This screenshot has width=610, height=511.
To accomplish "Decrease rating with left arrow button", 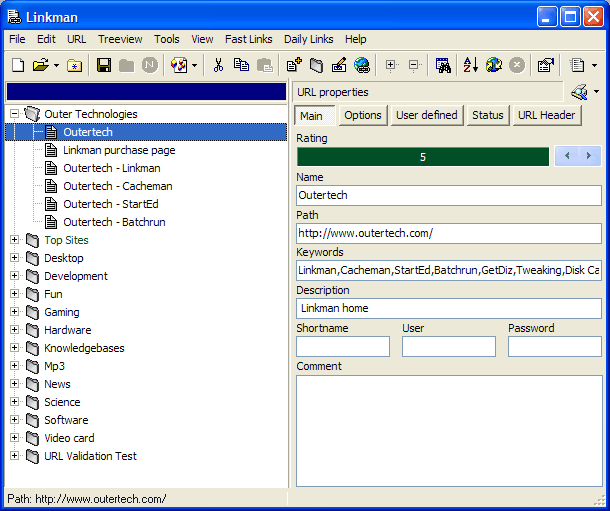I will coord(567,156).
